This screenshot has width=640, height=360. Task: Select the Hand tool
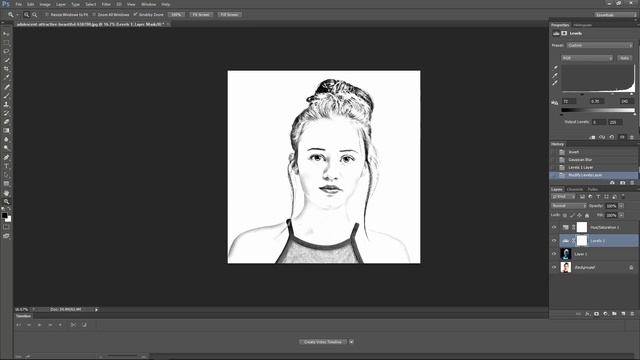point(6,193)
